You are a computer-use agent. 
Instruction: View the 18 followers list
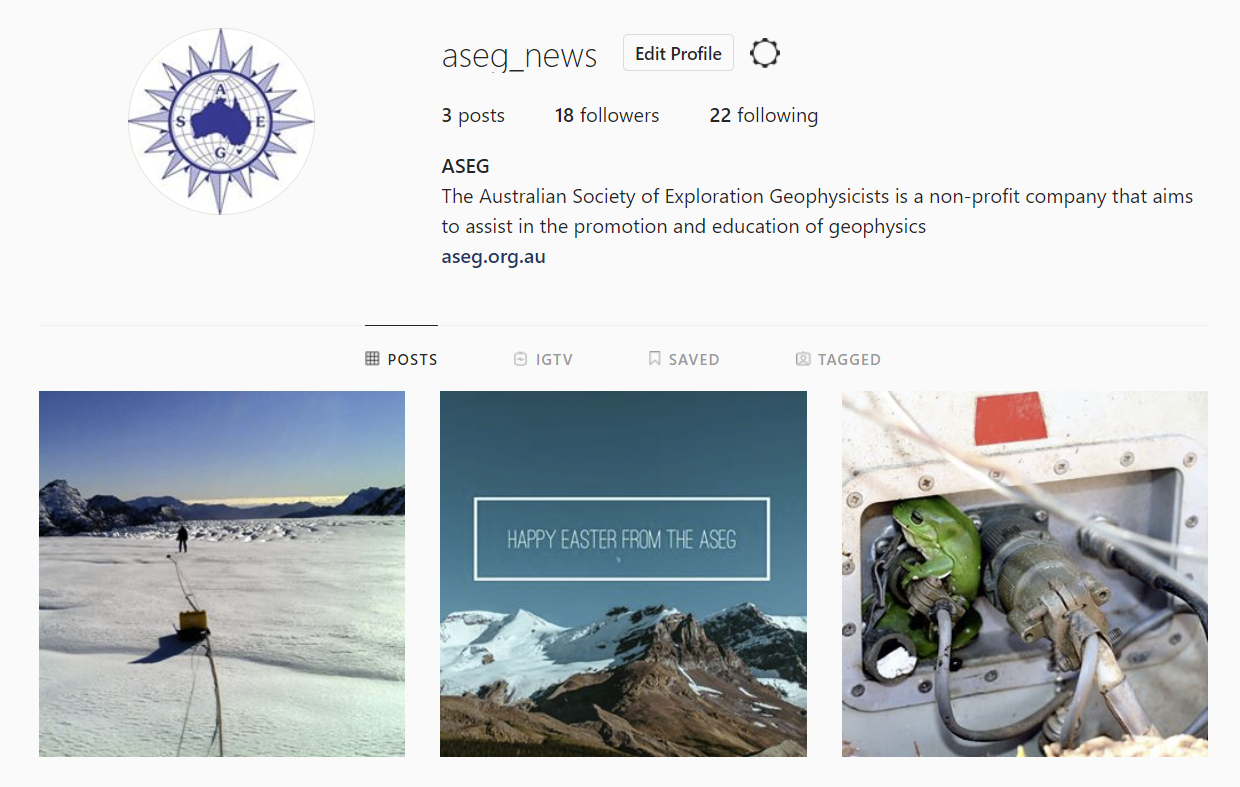pyautogui.click(x=607, y=115)
